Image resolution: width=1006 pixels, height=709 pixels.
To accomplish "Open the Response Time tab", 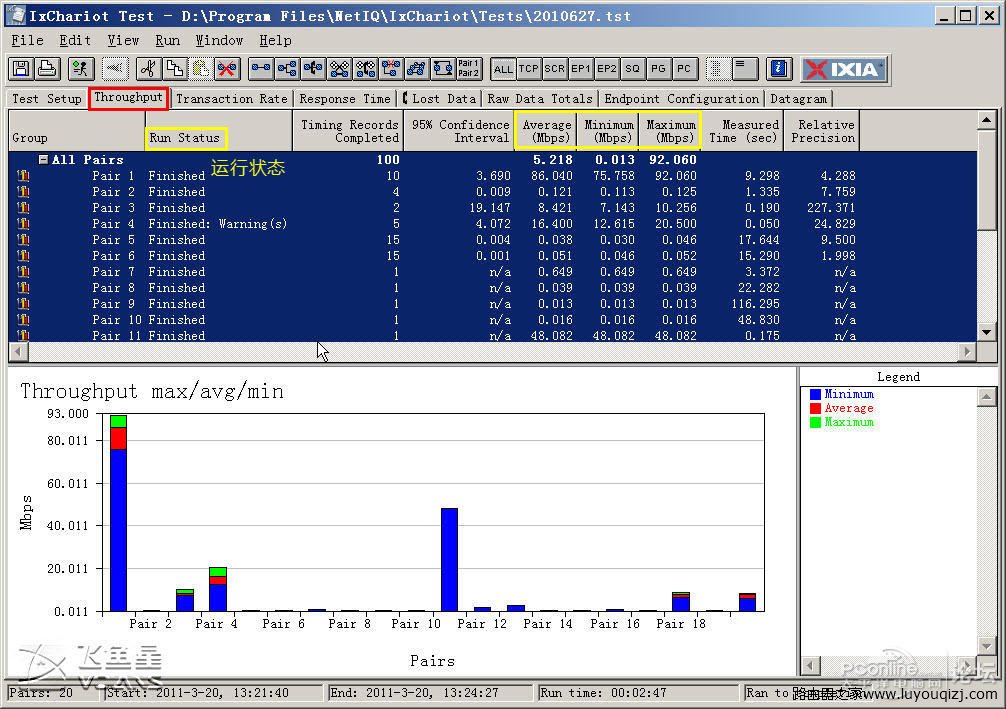I will click(345, 99).
